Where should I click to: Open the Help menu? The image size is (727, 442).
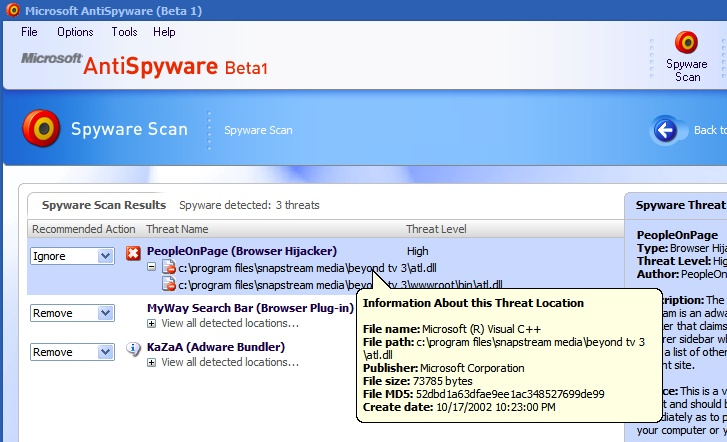(164, 32)
